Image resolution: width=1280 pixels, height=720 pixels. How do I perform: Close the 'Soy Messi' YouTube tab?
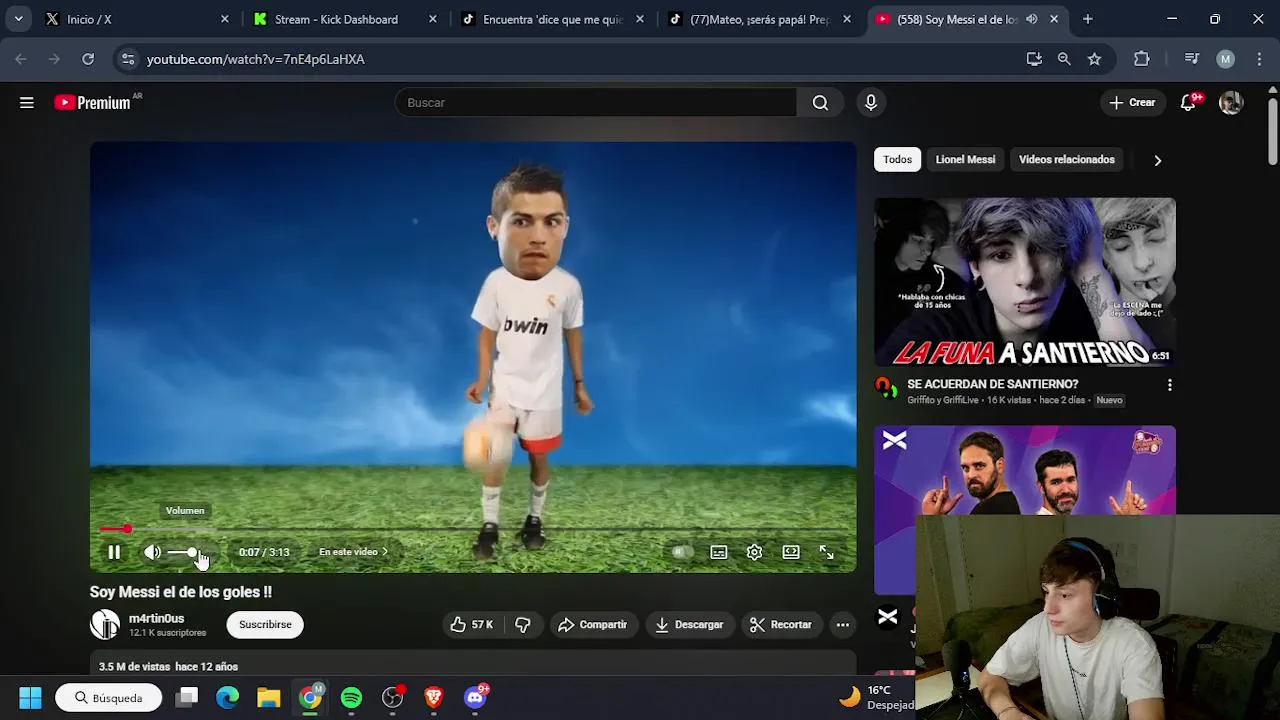coord(1054,19)
